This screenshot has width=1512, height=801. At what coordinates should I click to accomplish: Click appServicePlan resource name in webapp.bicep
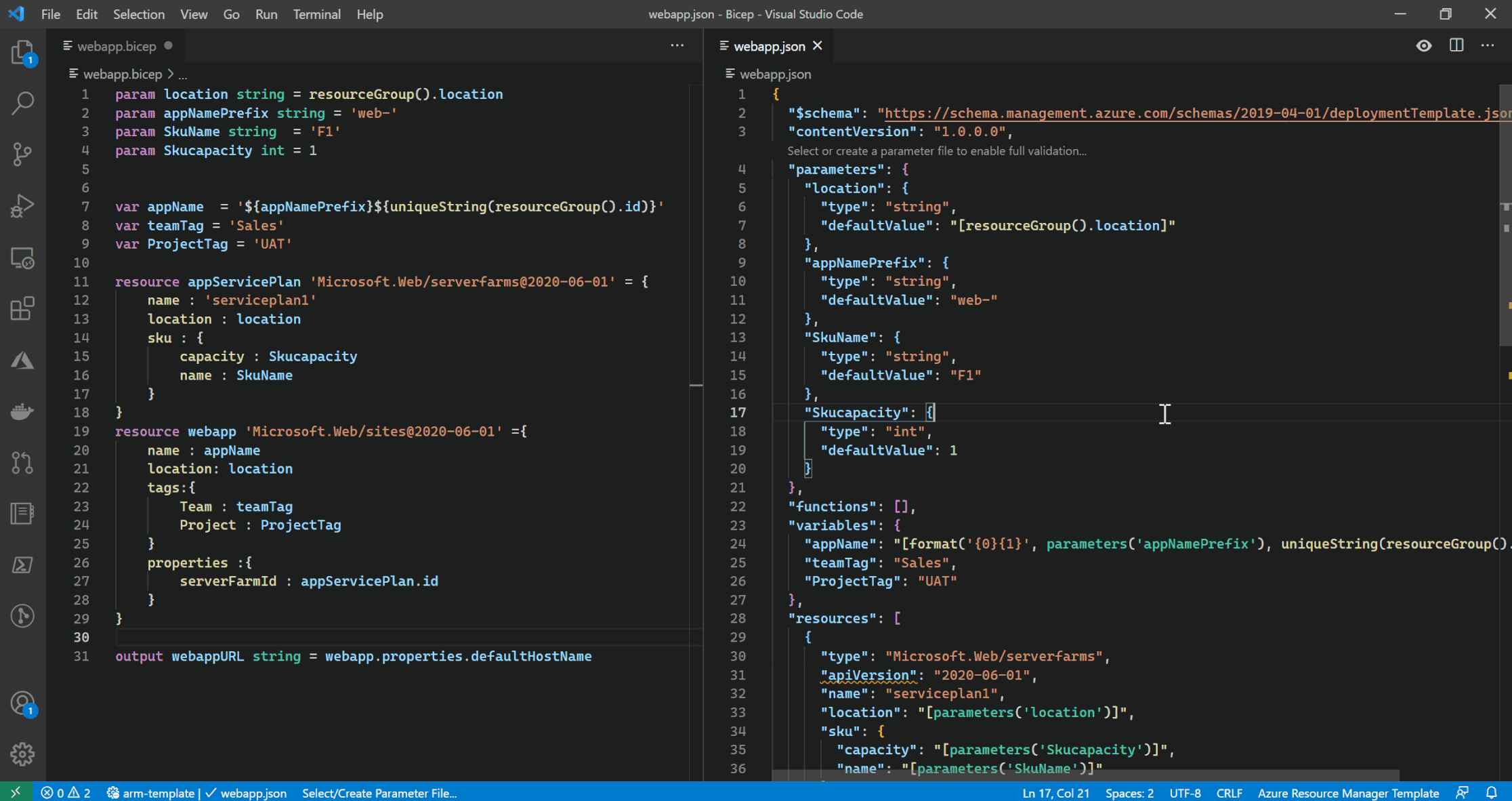pyautogui.click(x=244, y=281)
